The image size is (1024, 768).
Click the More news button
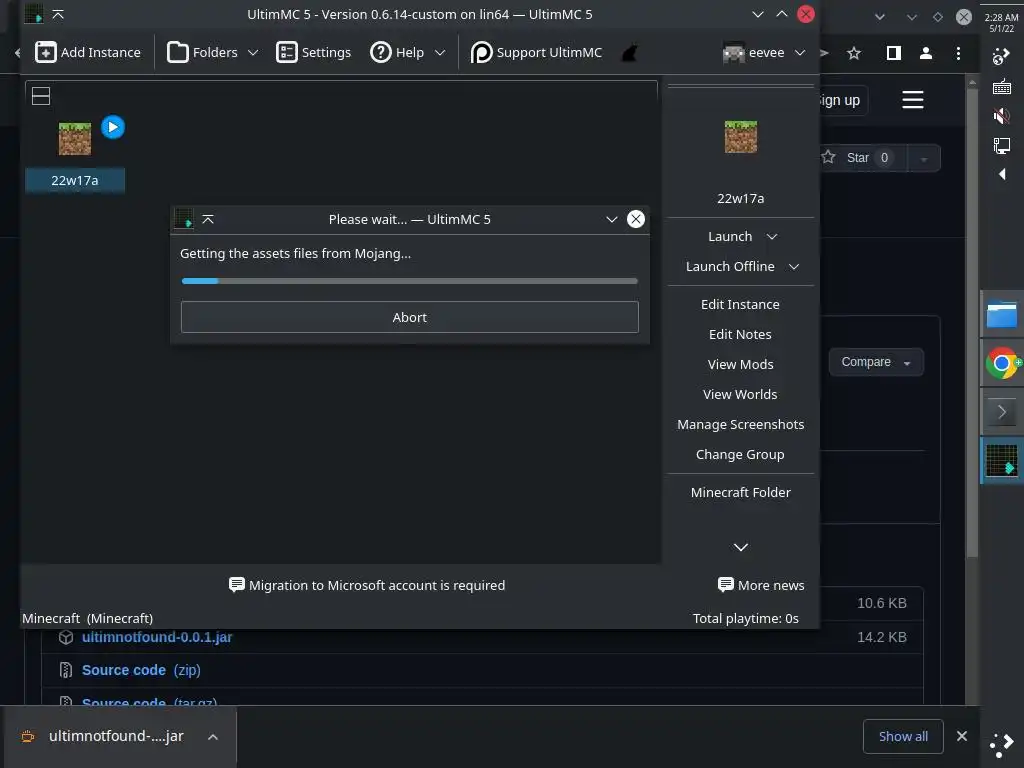click(761, 585)
